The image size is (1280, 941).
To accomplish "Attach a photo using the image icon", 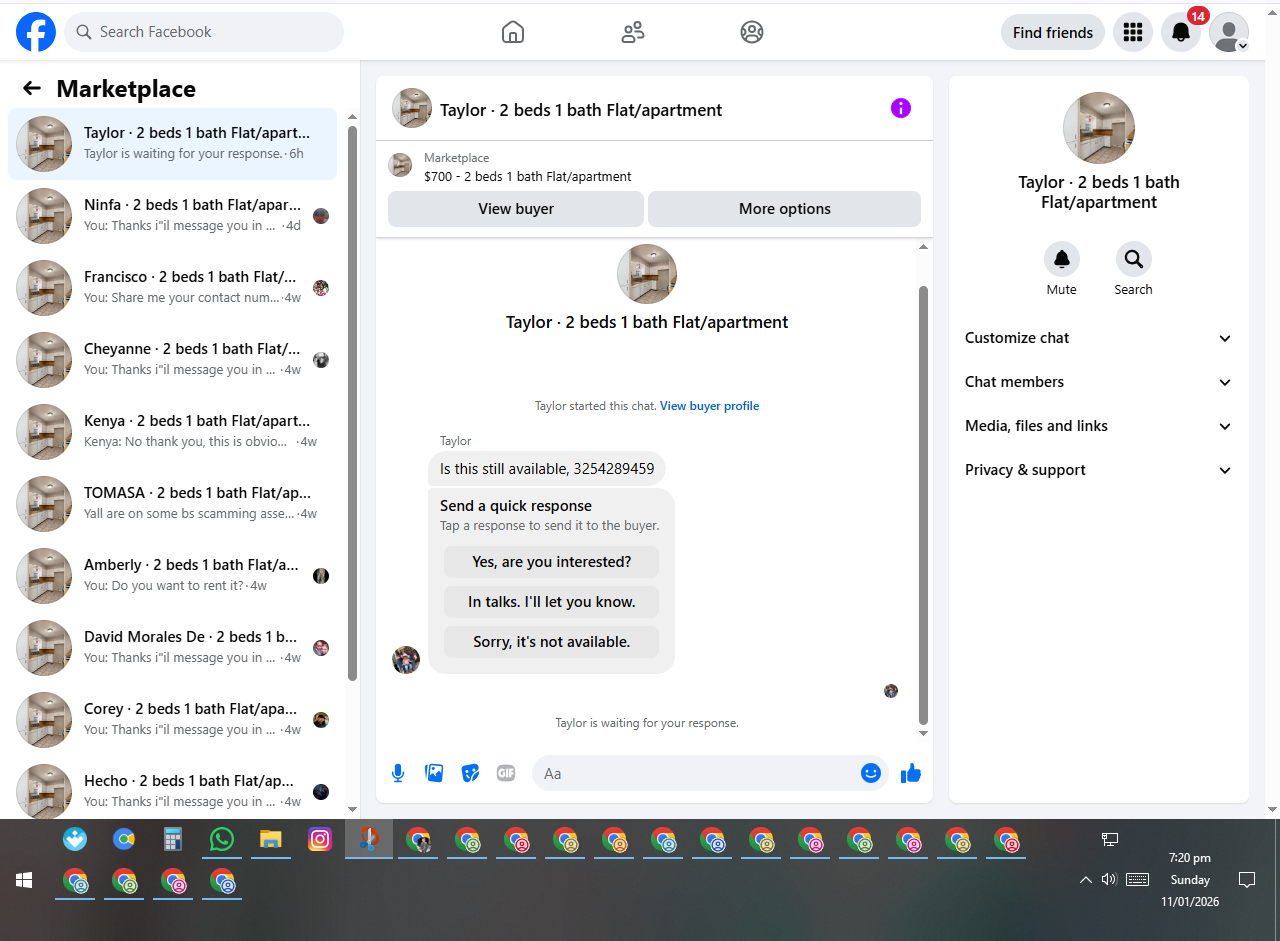I will [x=434, y=773].
